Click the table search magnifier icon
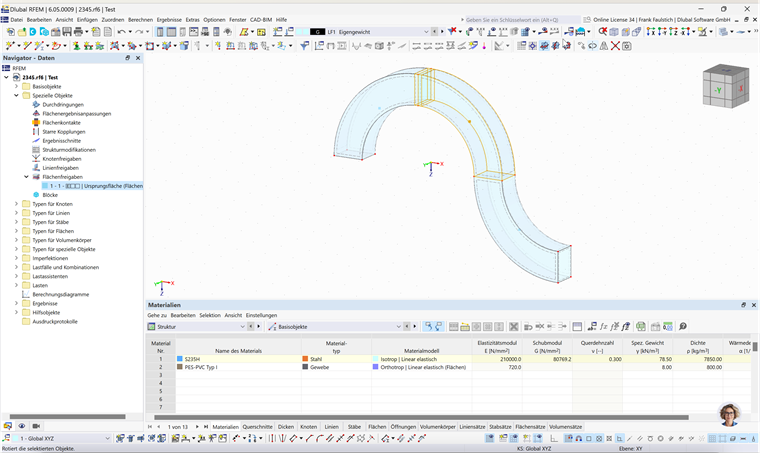The width and height of the screenshot is (760, 453). pos(683,327)
